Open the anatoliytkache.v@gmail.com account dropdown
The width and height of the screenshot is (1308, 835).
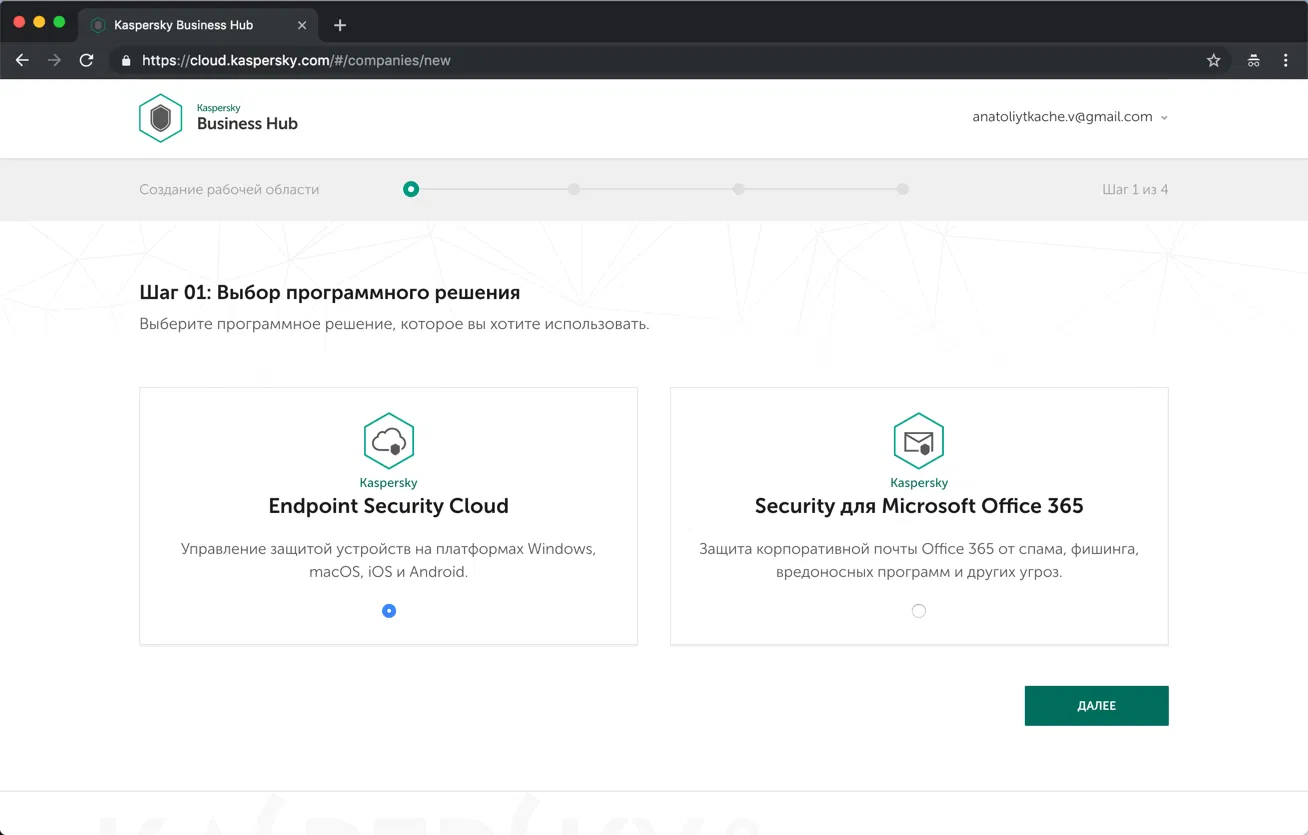[1069, 116]
